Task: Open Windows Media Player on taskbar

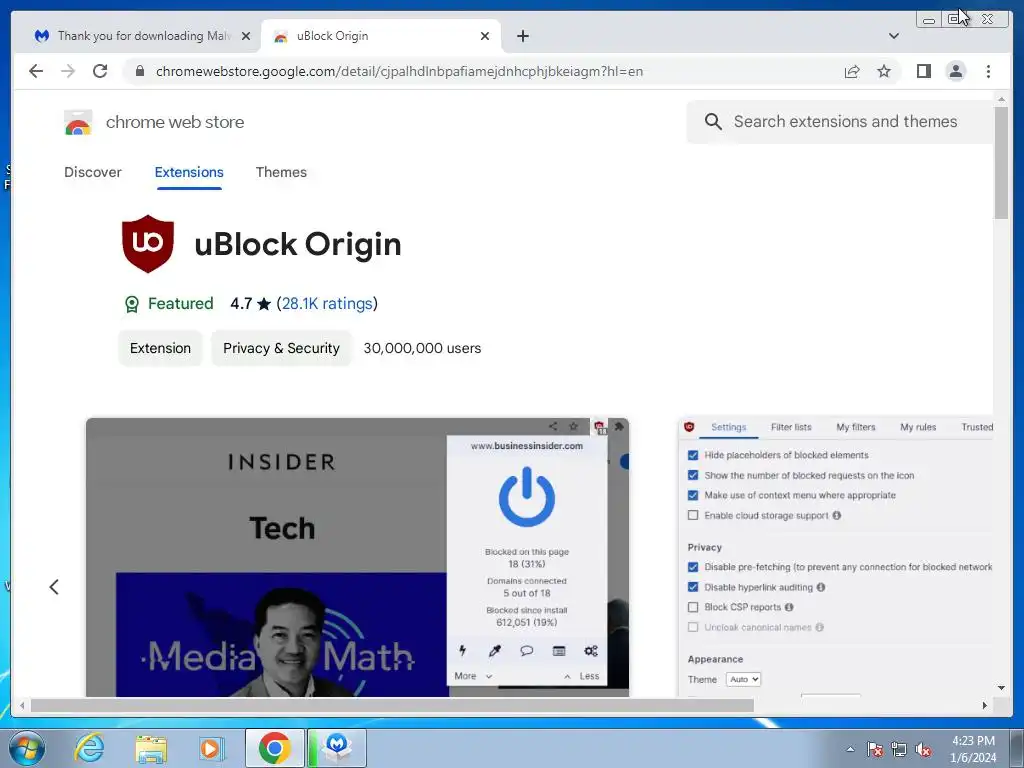Action: (x=210, y=748)
